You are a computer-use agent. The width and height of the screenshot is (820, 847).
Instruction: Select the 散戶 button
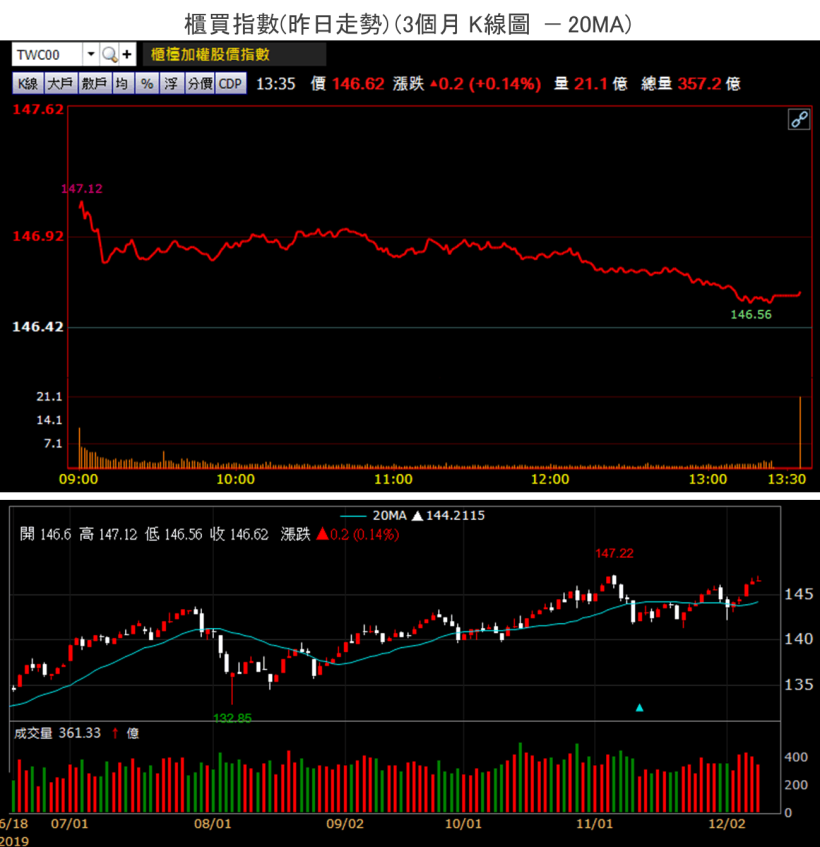point(95,84)
